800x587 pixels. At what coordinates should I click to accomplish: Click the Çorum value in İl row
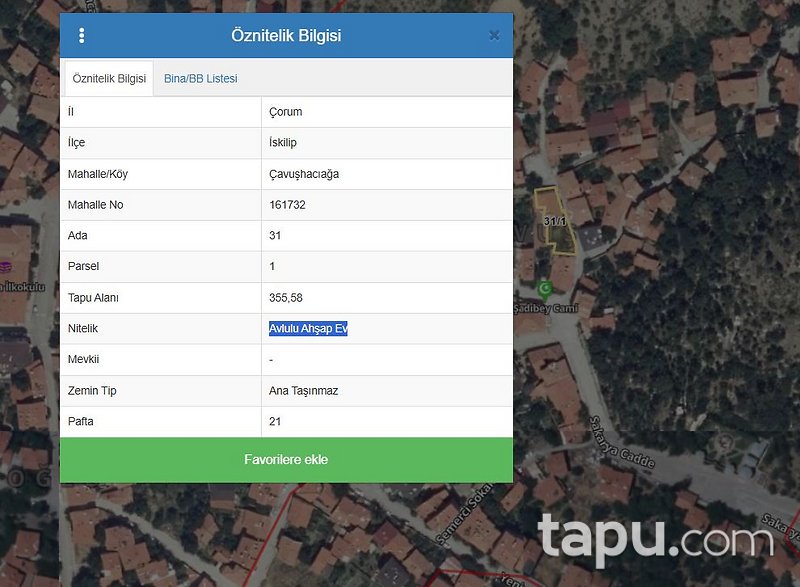(x=286, y=112)
